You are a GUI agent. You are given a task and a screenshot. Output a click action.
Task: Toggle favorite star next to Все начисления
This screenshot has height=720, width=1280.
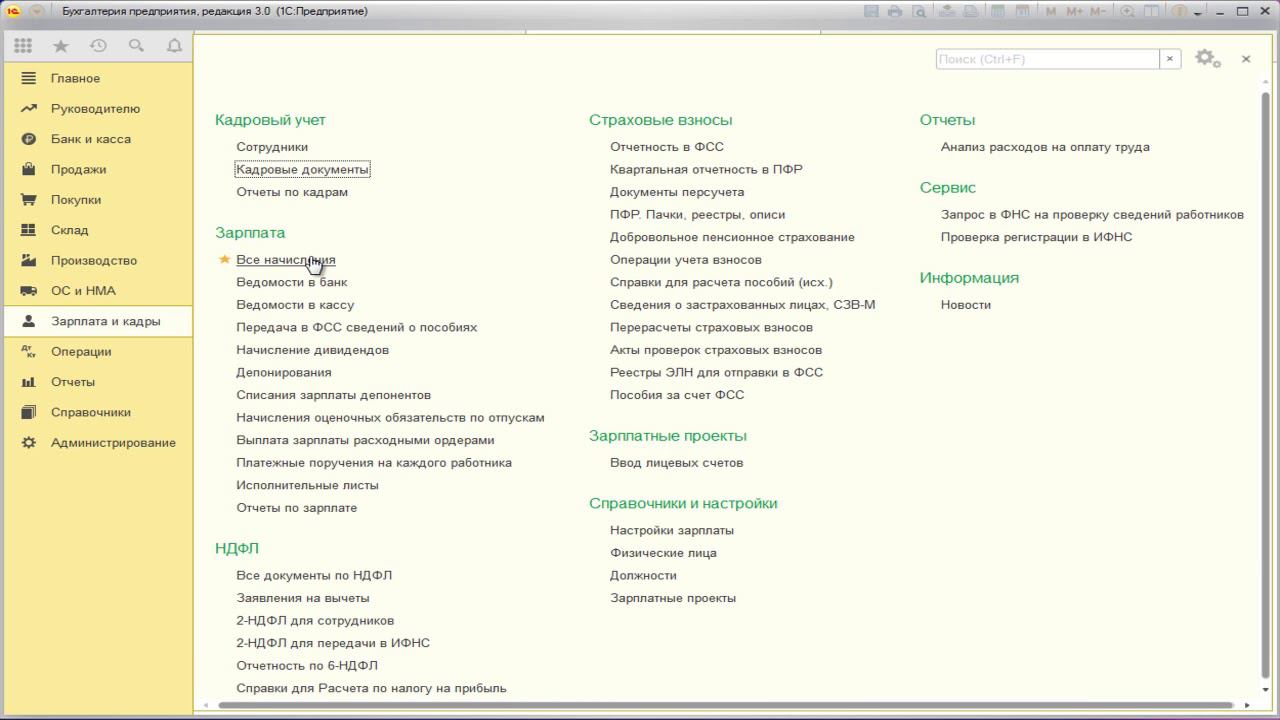pos(224,259)
